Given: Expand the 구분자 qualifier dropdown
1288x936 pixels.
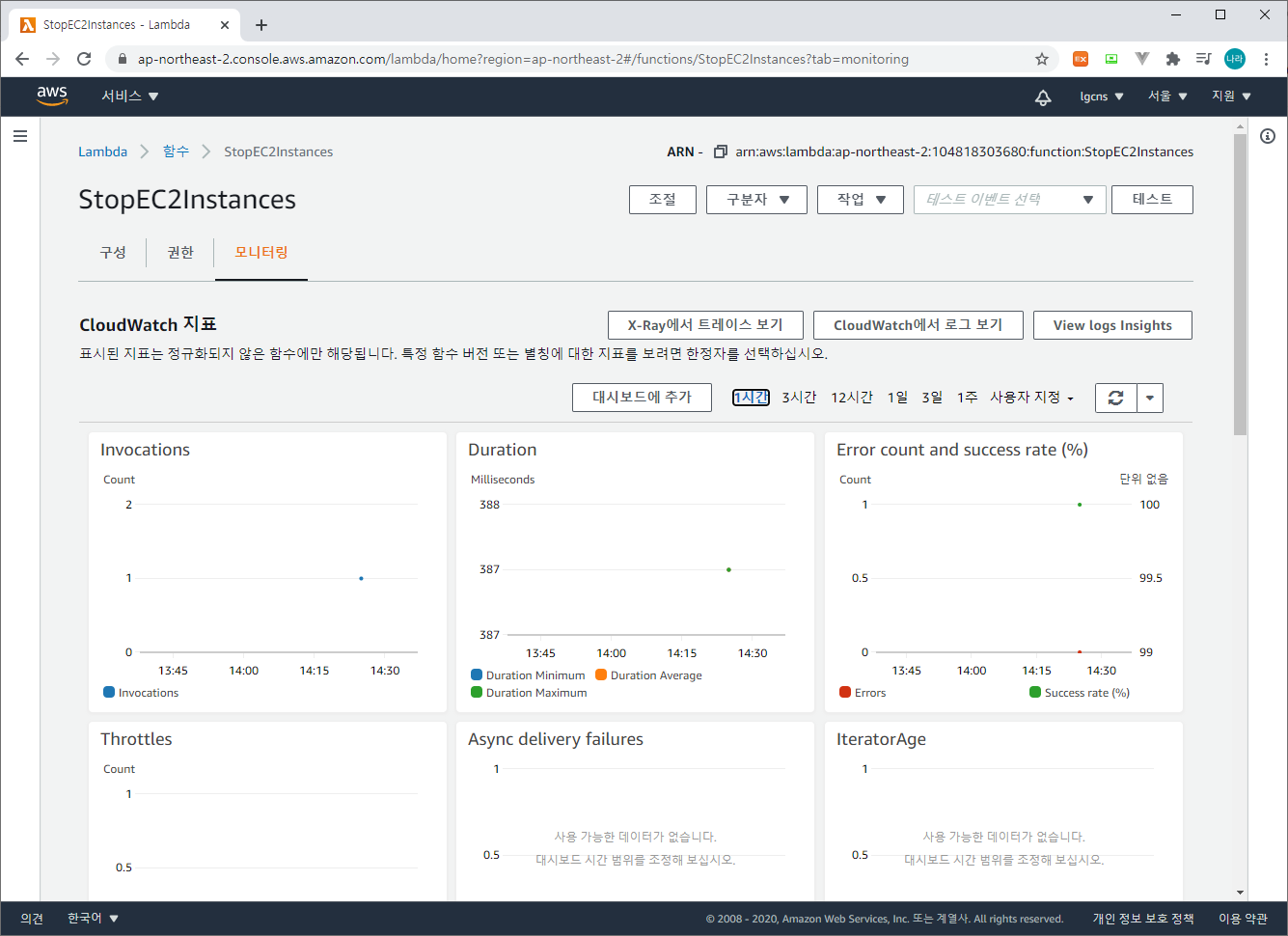Looking at the screenshot, I should pyautogui.click(x=756, y=200).
